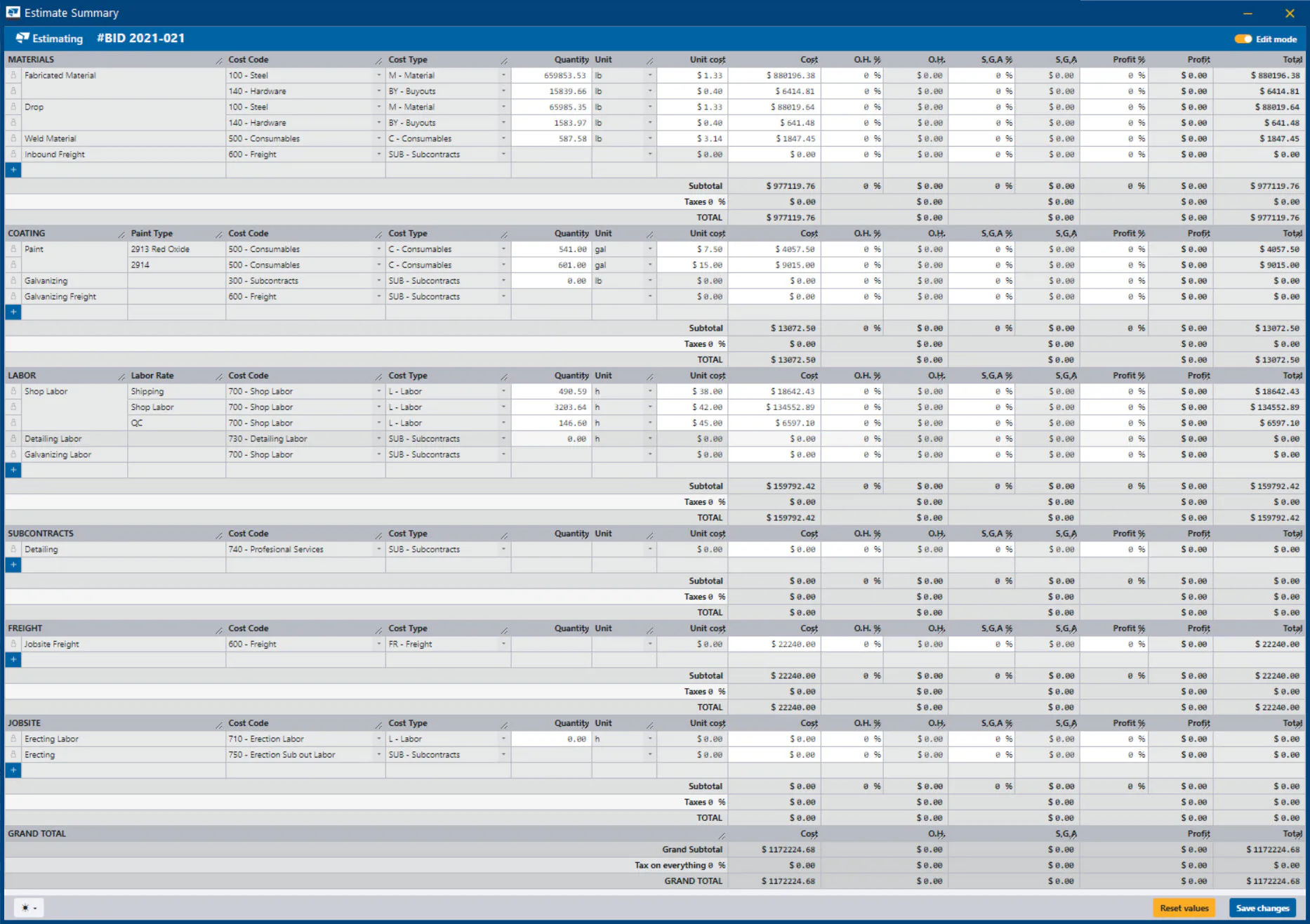Click the Galvanizing Labor row name
This screenshot has width=1310, height=924.
tap(58, 454)
